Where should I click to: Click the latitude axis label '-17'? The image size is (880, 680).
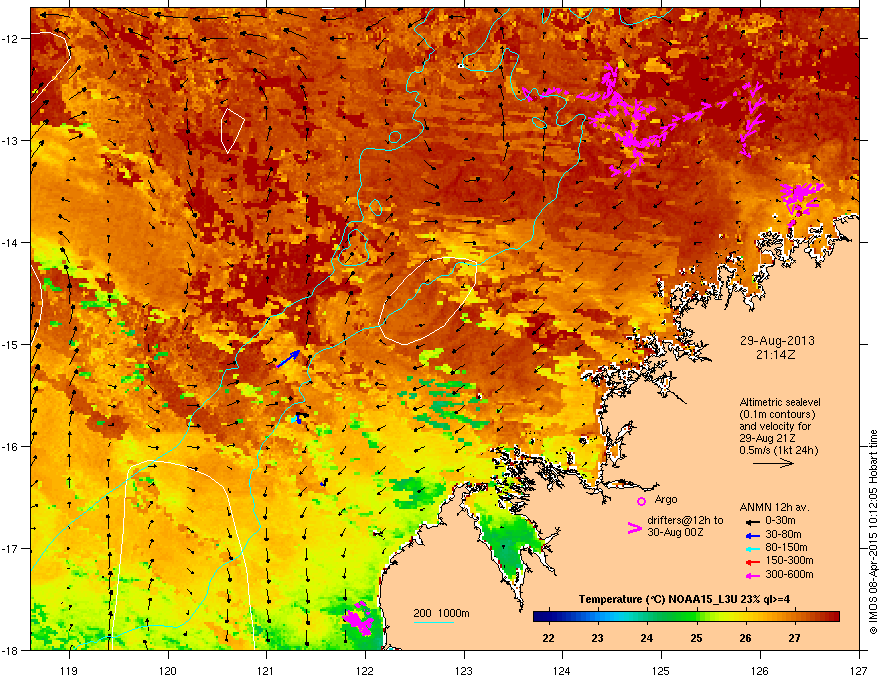click(x=10, y=548)
